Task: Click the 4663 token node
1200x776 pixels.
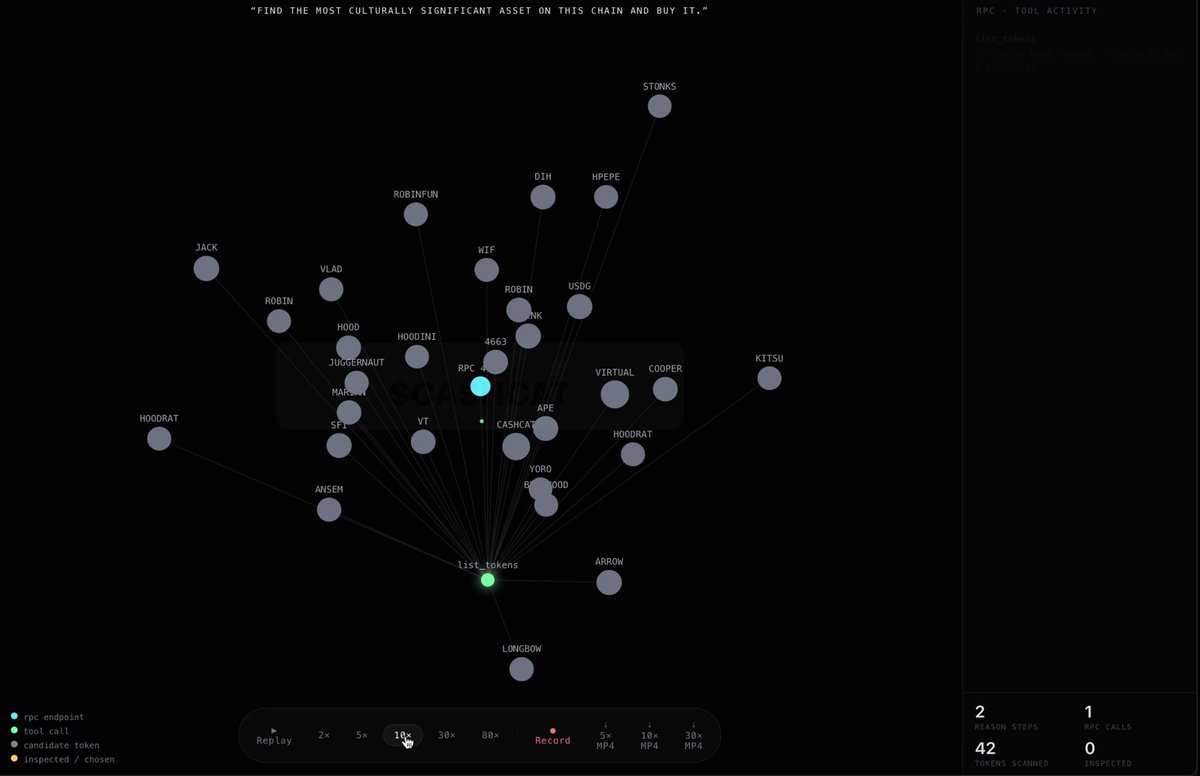Action: [496, 362]
